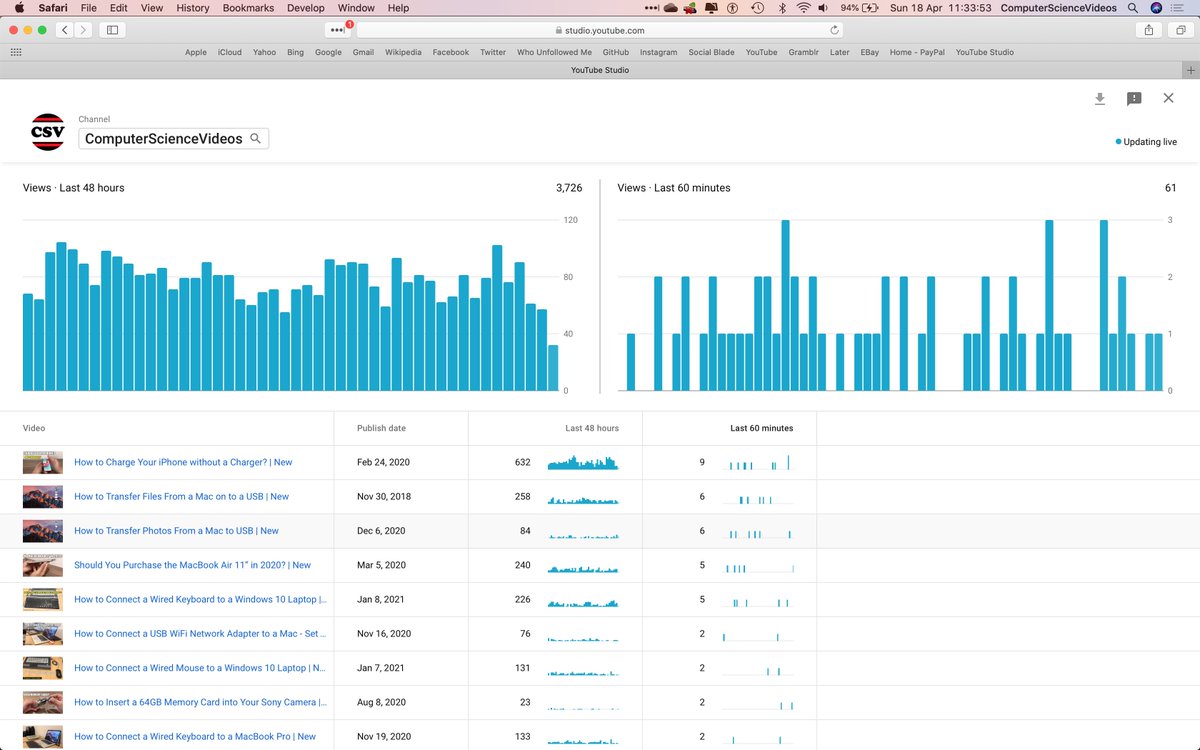Open the favorites grid icon in bookmarks bar

[x=16, y=52]
